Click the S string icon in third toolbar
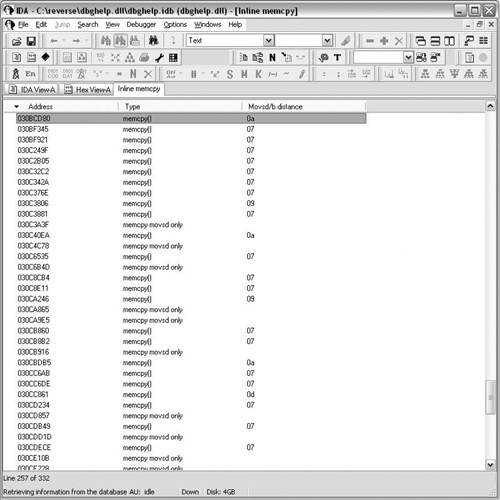The image size is (500, 500). 230,74
